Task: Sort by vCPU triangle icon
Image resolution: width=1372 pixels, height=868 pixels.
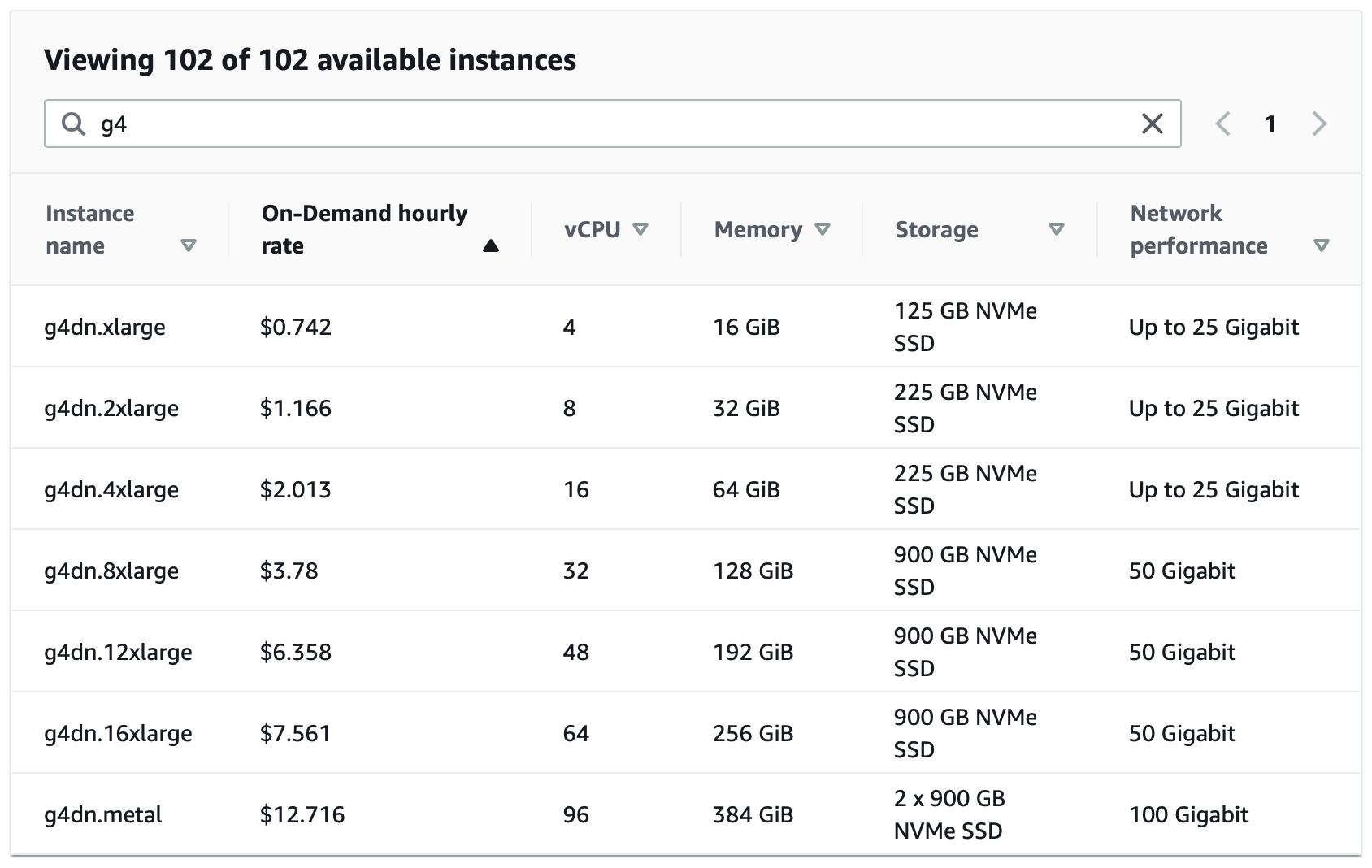Action: [x=640, y=229]
